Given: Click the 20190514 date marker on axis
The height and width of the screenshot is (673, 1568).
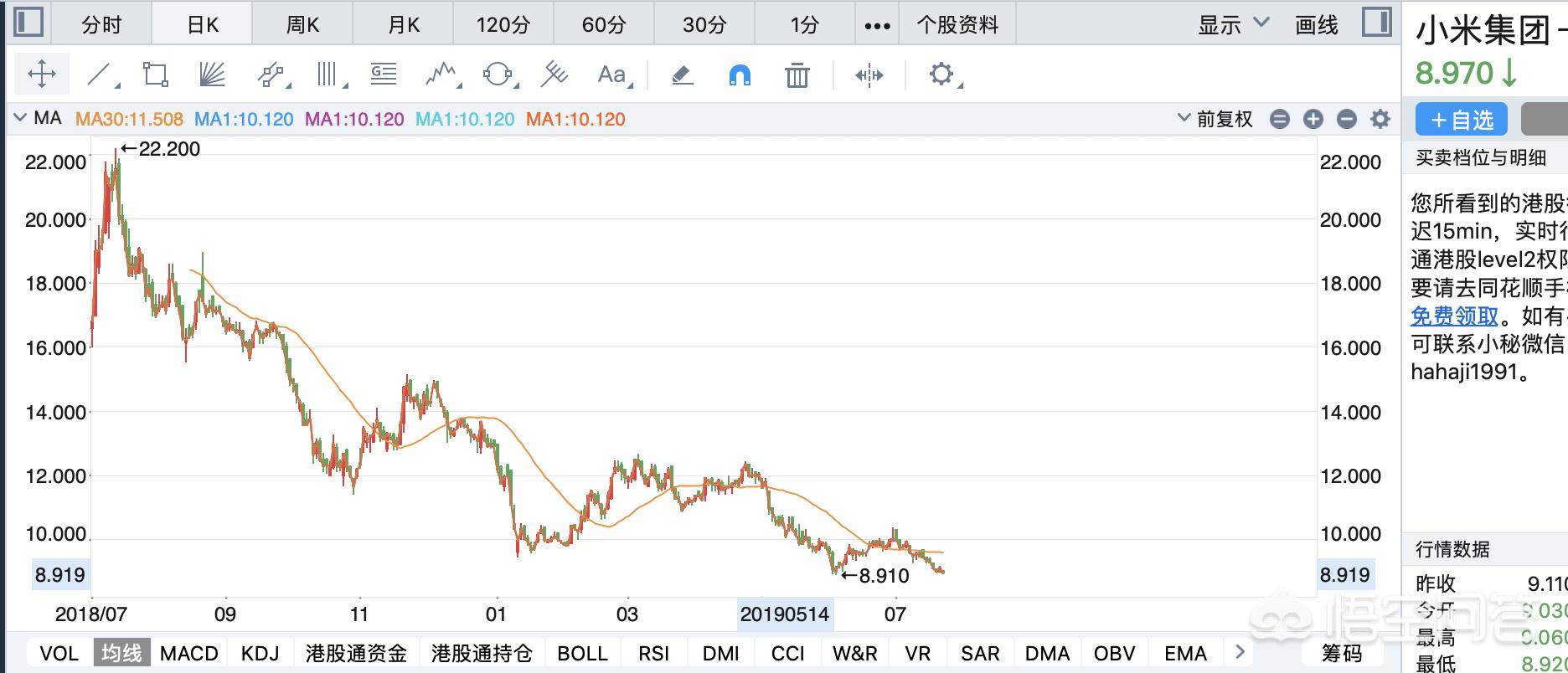Looking at the screenshot, I should coord(785,614).
